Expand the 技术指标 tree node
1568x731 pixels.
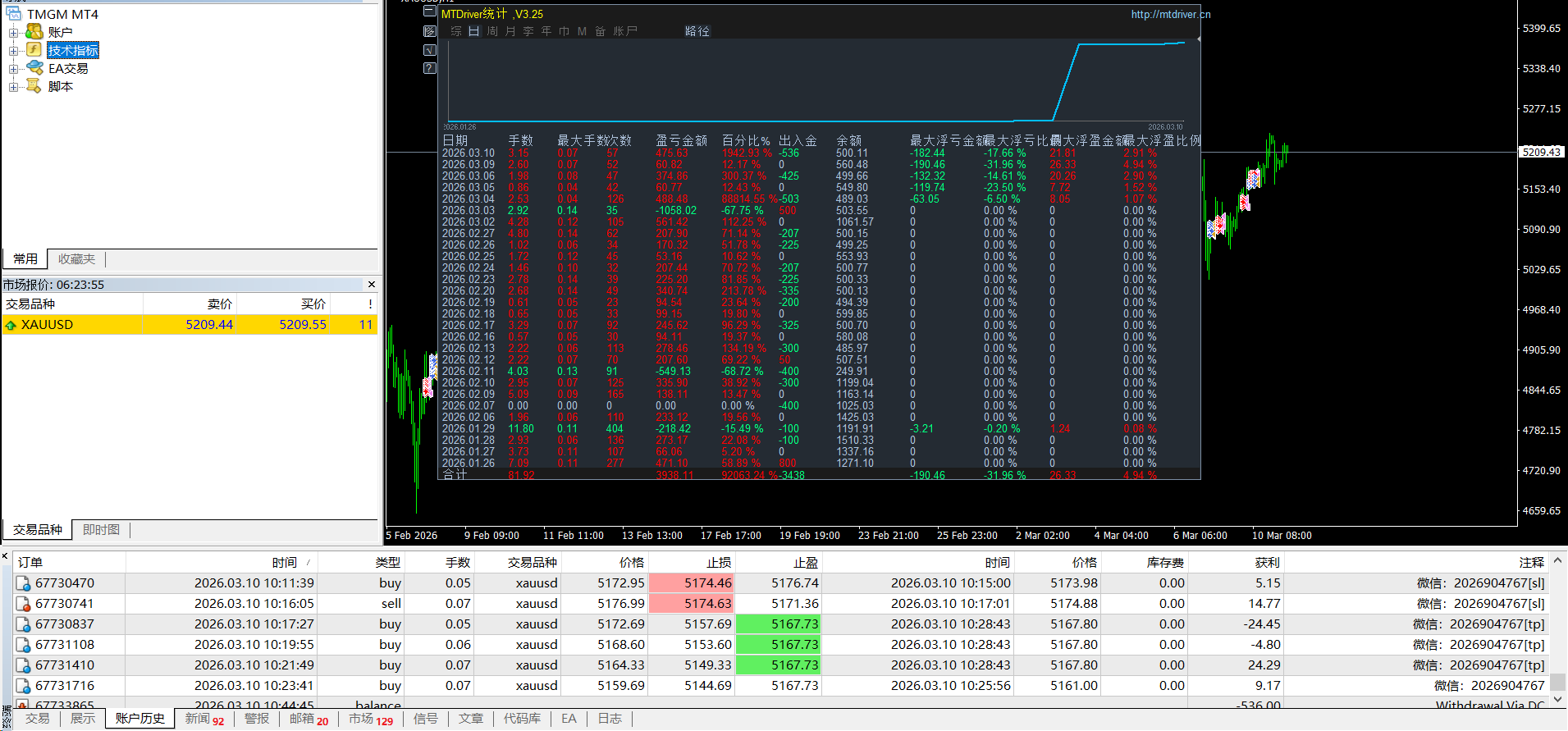13,51
